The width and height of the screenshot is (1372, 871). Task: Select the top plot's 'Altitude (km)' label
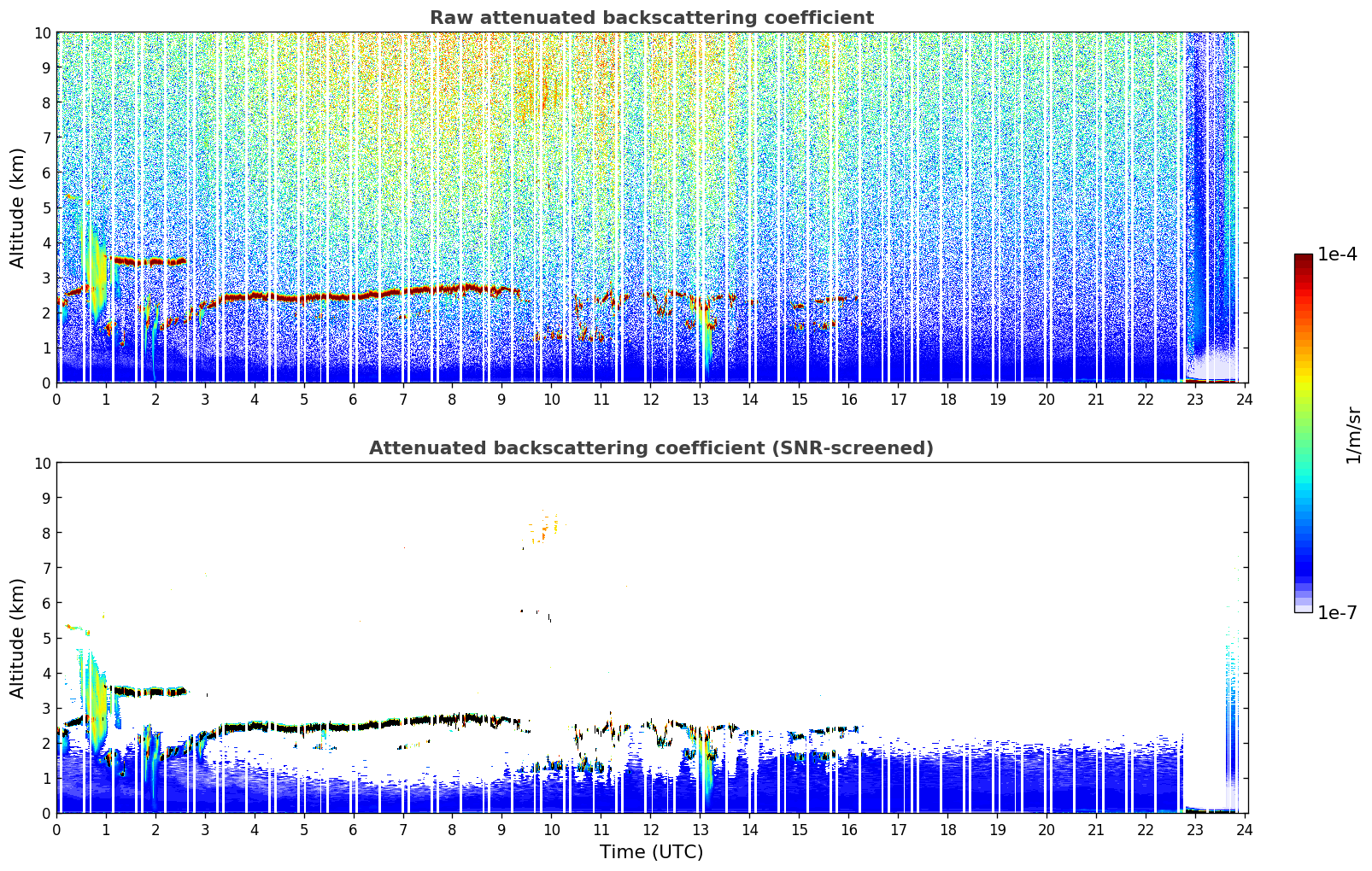[x=18, y=208]
